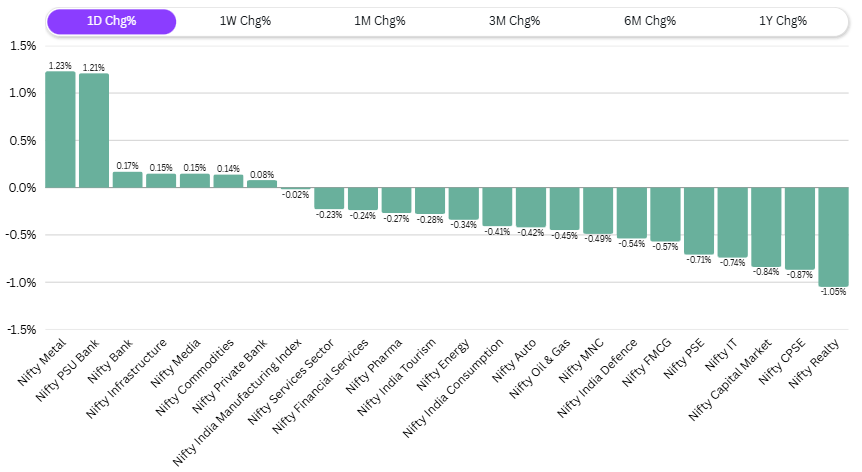Click the Nifty MNC bar
Viewport: 862px width, 472px height.
point(598,210)
